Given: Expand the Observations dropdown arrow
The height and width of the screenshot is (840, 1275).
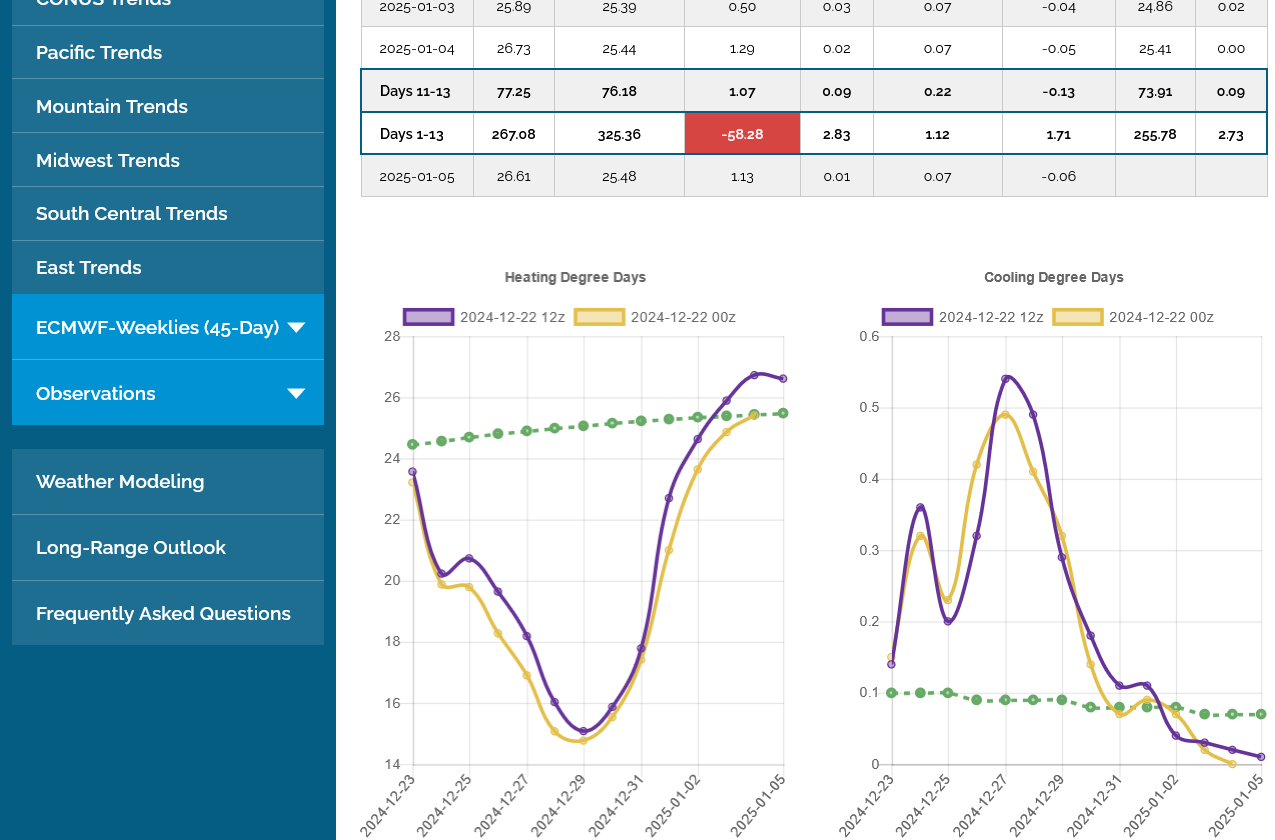Looking at the screenshot, I should click(296, 393).
